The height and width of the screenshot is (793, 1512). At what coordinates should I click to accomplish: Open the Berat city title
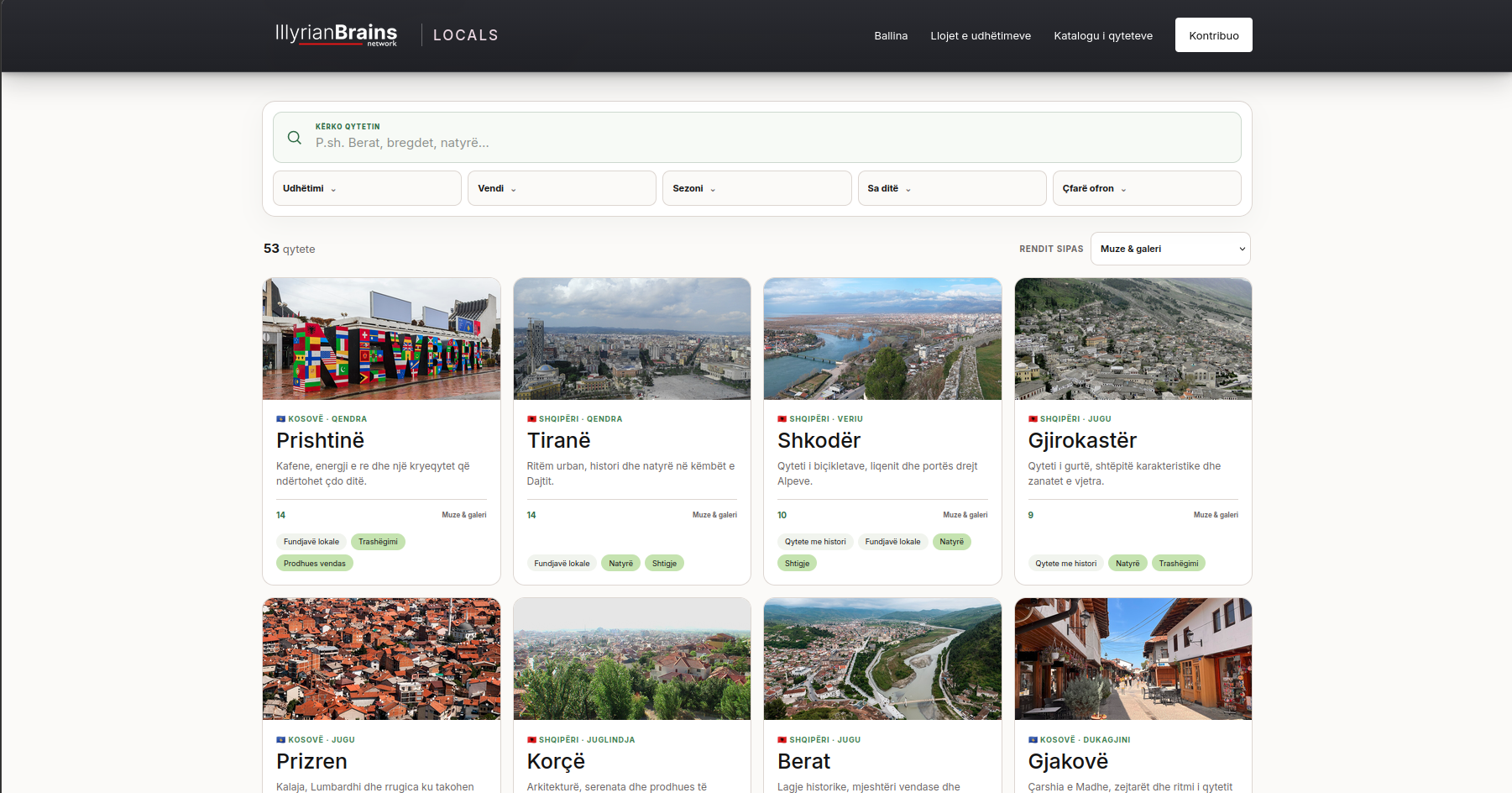[x=803, y=761]
